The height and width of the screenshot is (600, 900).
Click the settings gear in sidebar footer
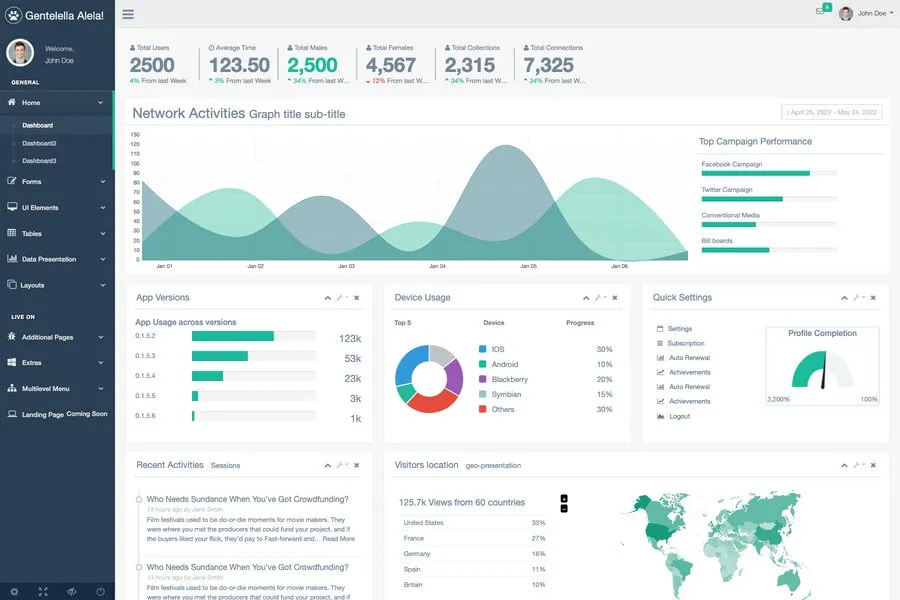(x=14, y=591)
